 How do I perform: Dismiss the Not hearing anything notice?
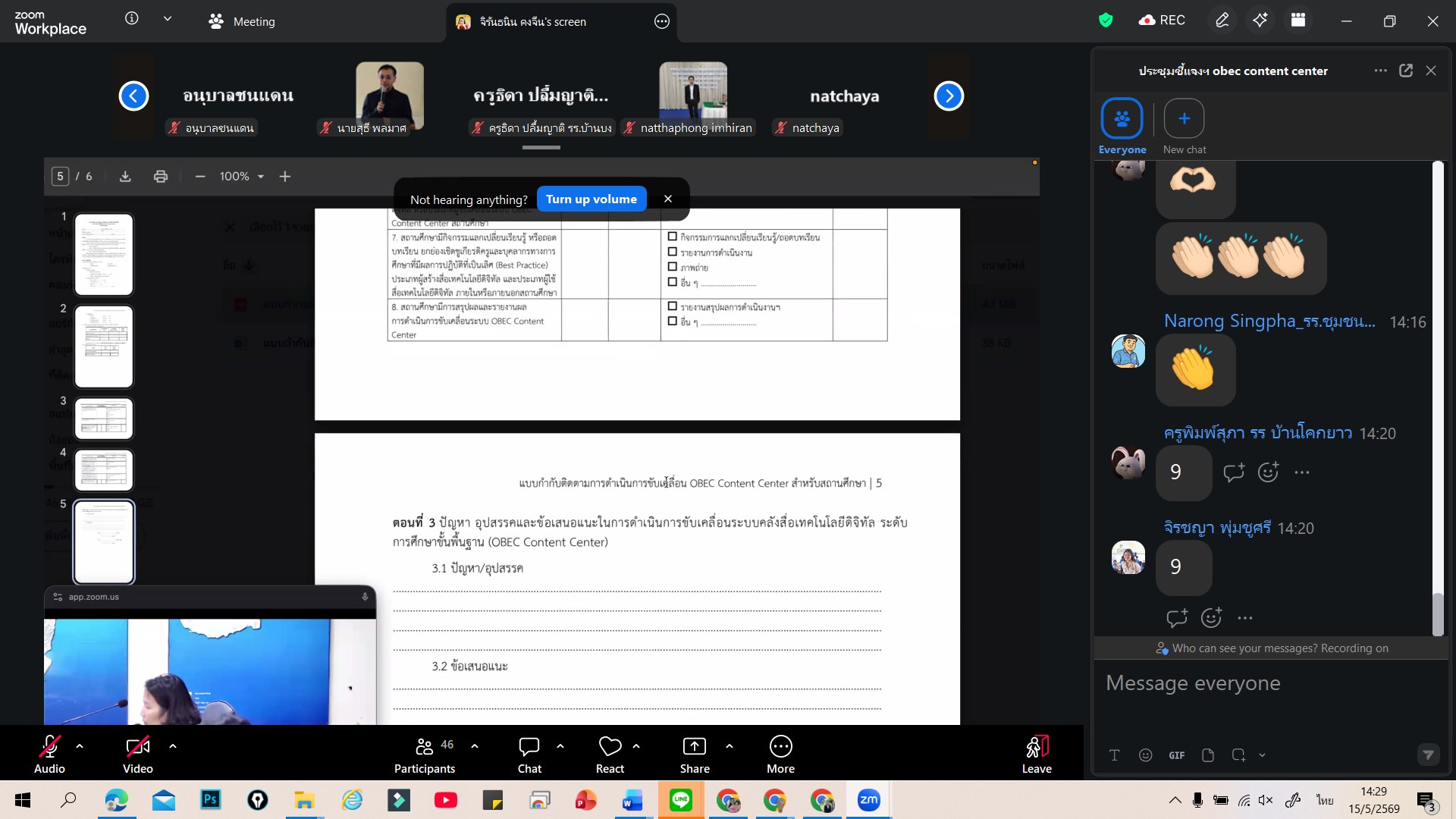click(x=668, y=199)
